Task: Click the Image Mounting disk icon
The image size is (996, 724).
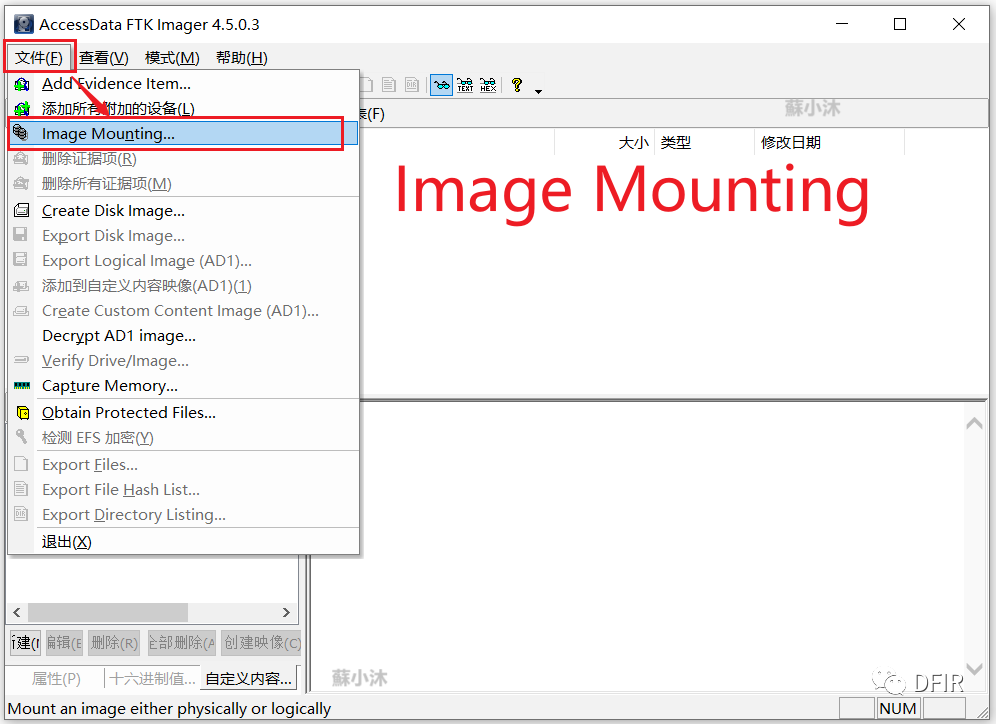Action: pos(22,133)
